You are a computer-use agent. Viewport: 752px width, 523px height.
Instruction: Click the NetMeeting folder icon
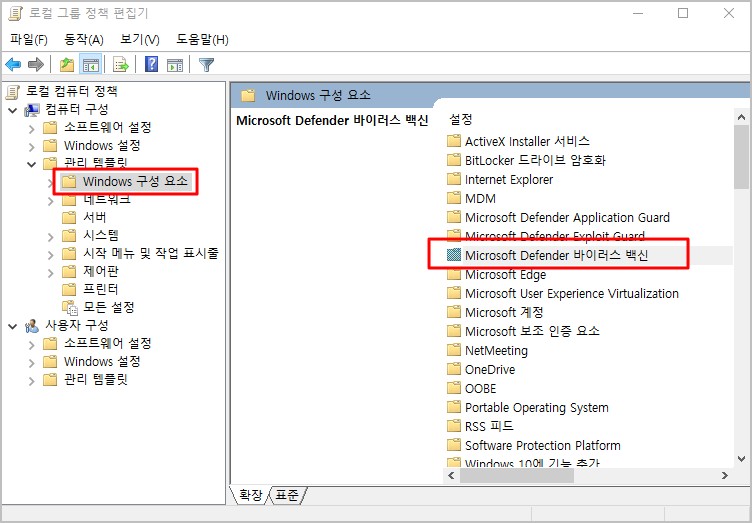[x=454, y=350]
